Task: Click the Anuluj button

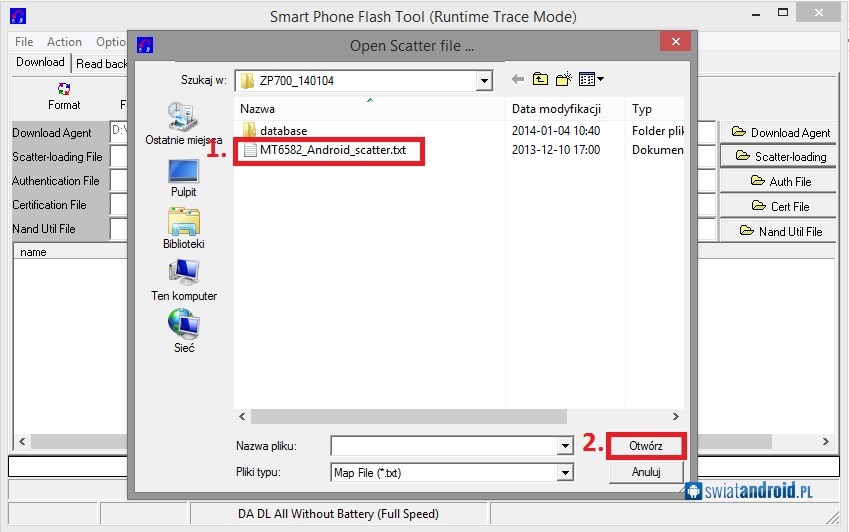Action: [x=646, y=472]
